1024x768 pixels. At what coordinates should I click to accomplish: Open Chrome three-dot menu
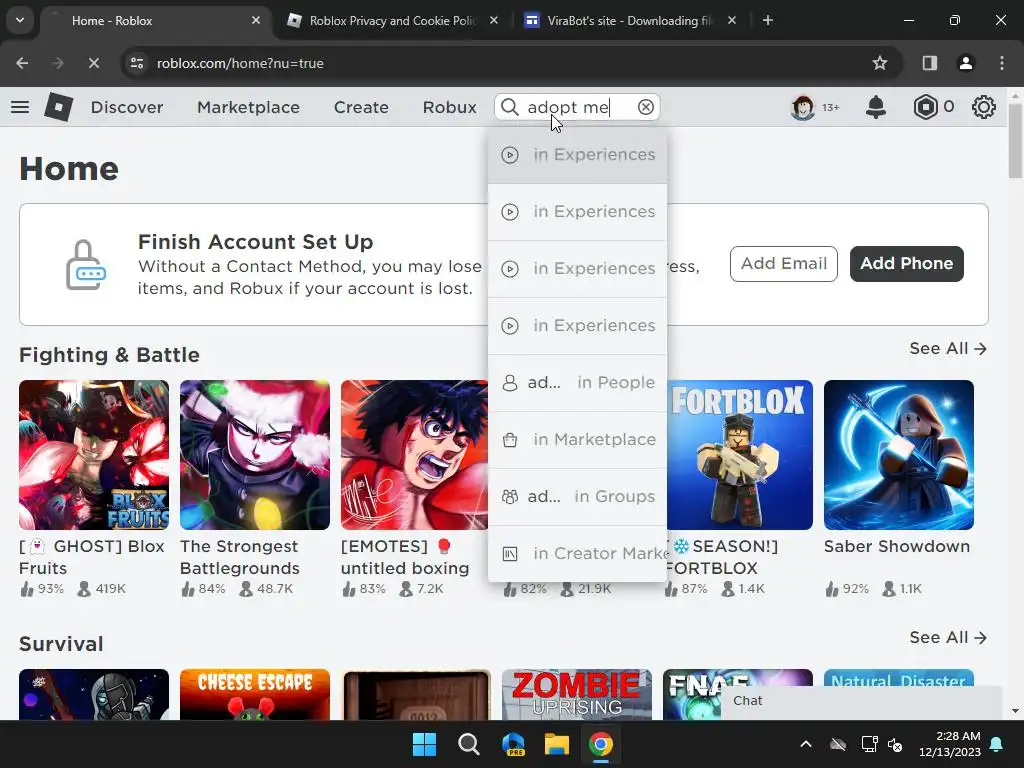click(1002, 63)
